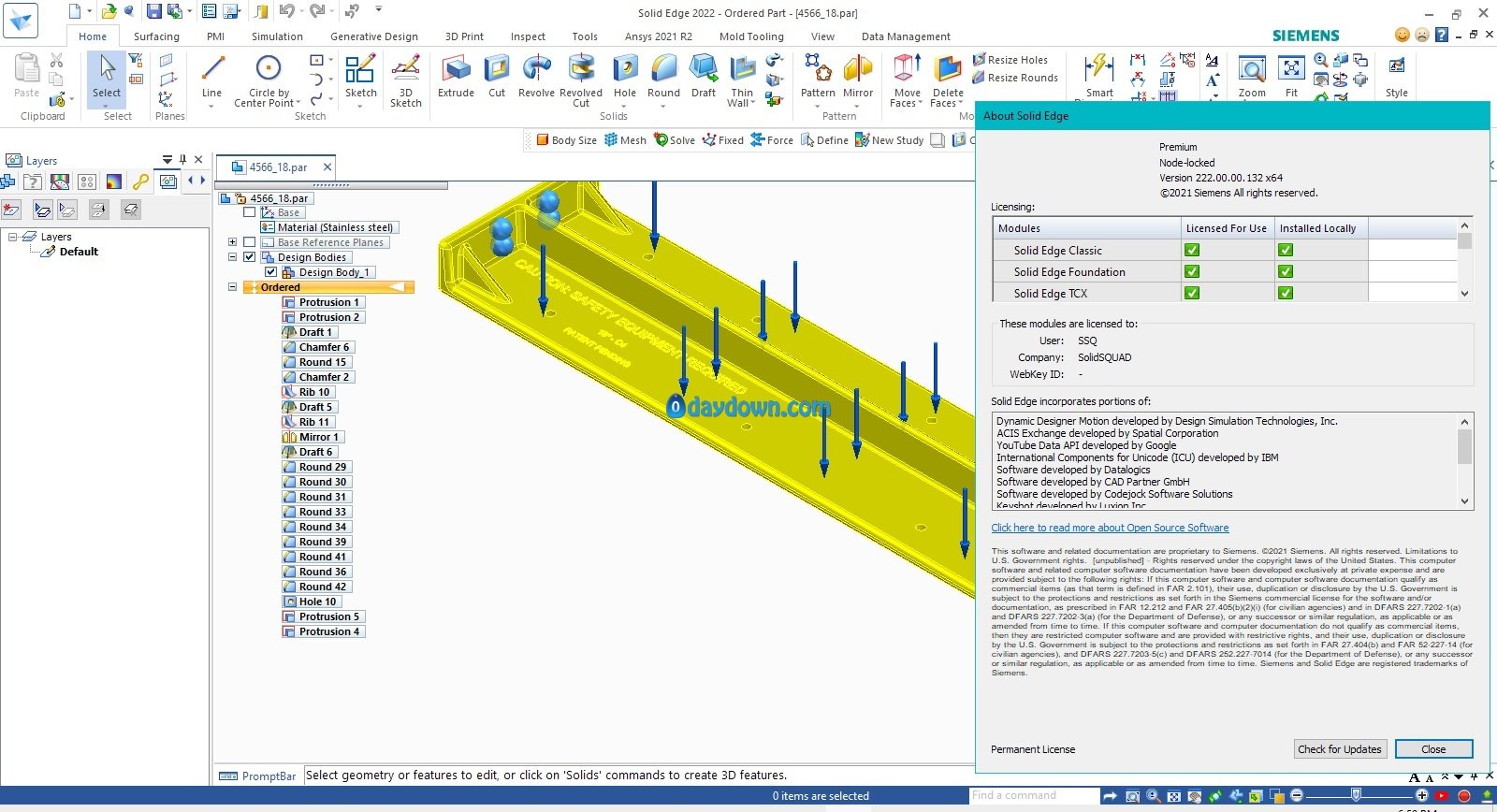Viewport: 1497px width, 812px height.
Task: Activate the Cut solid command
Action: coord(497,77)
